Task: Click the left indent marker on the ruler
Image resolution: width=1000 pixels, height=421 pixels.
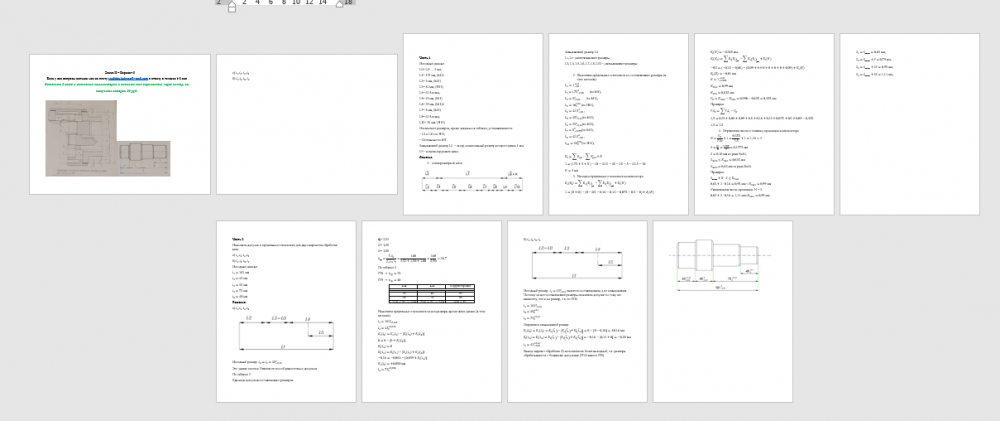Action: 231,7
